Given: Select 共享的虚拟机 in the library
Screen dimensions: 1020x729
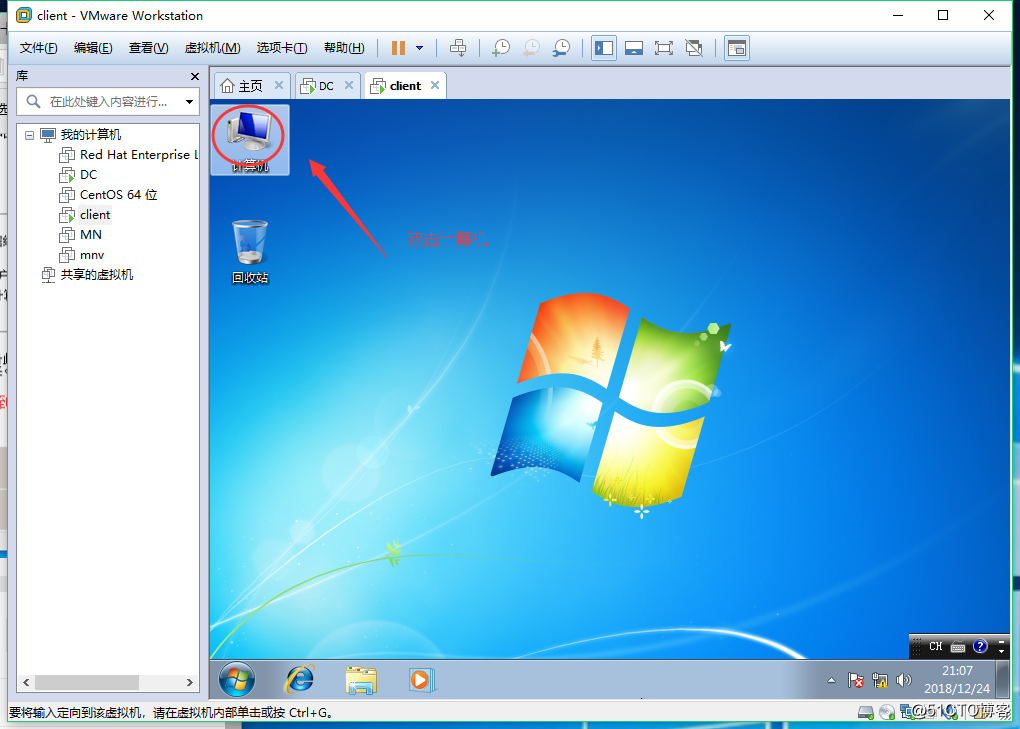Looking at the screenshot, I should [x=88, y=275].
